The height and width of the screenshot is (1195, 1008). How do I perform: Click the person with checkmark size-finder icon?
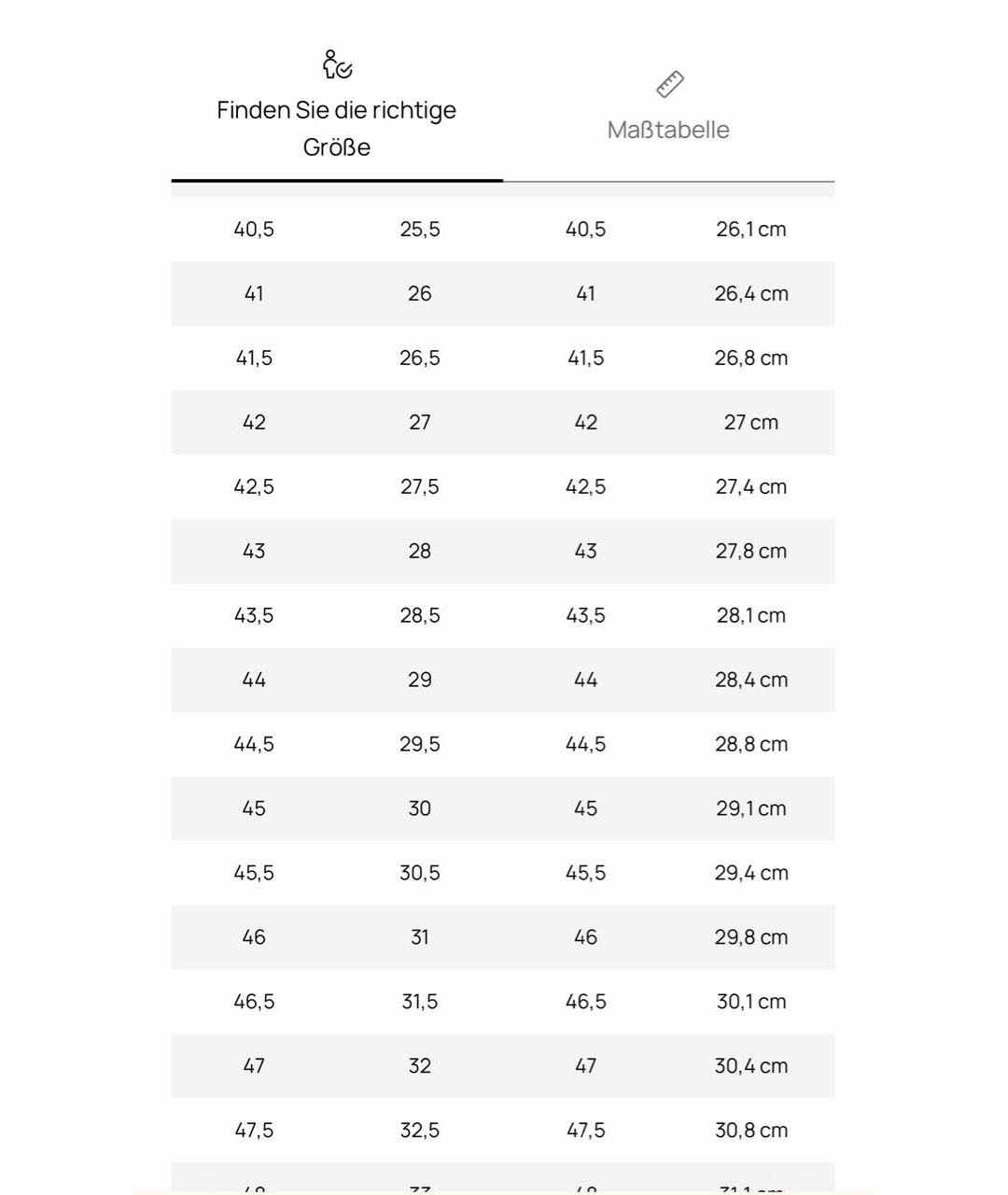click(x=337, y=64)
